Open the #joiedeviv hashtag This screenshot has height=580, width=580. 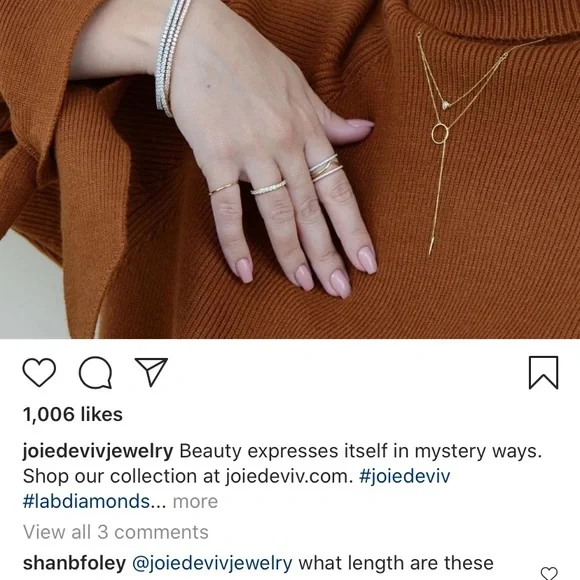405,476
